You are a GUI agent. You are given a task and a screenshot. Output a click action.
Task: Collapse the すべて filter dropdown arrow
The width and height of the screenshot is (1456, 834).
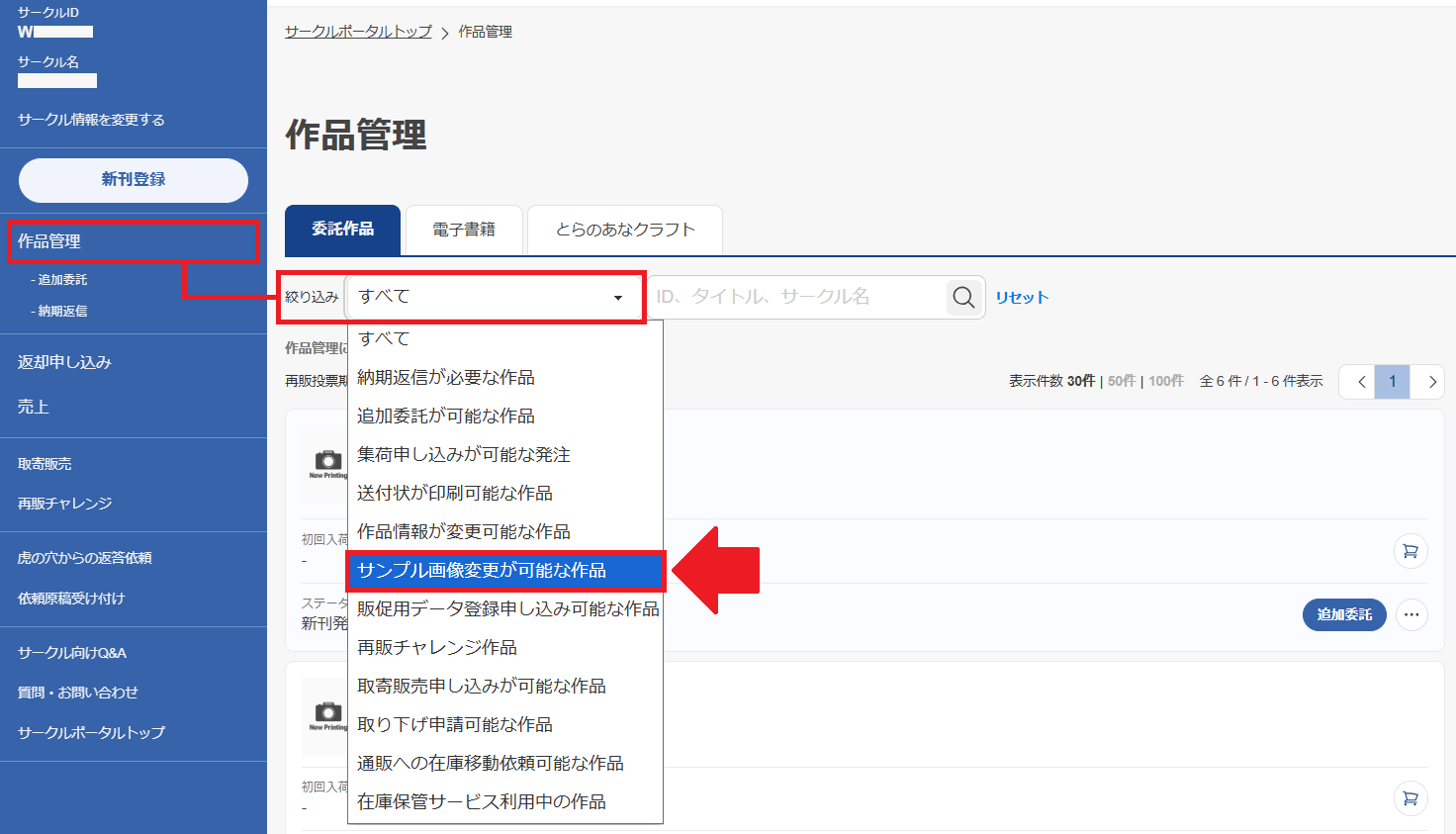click(x=618, y=298)
